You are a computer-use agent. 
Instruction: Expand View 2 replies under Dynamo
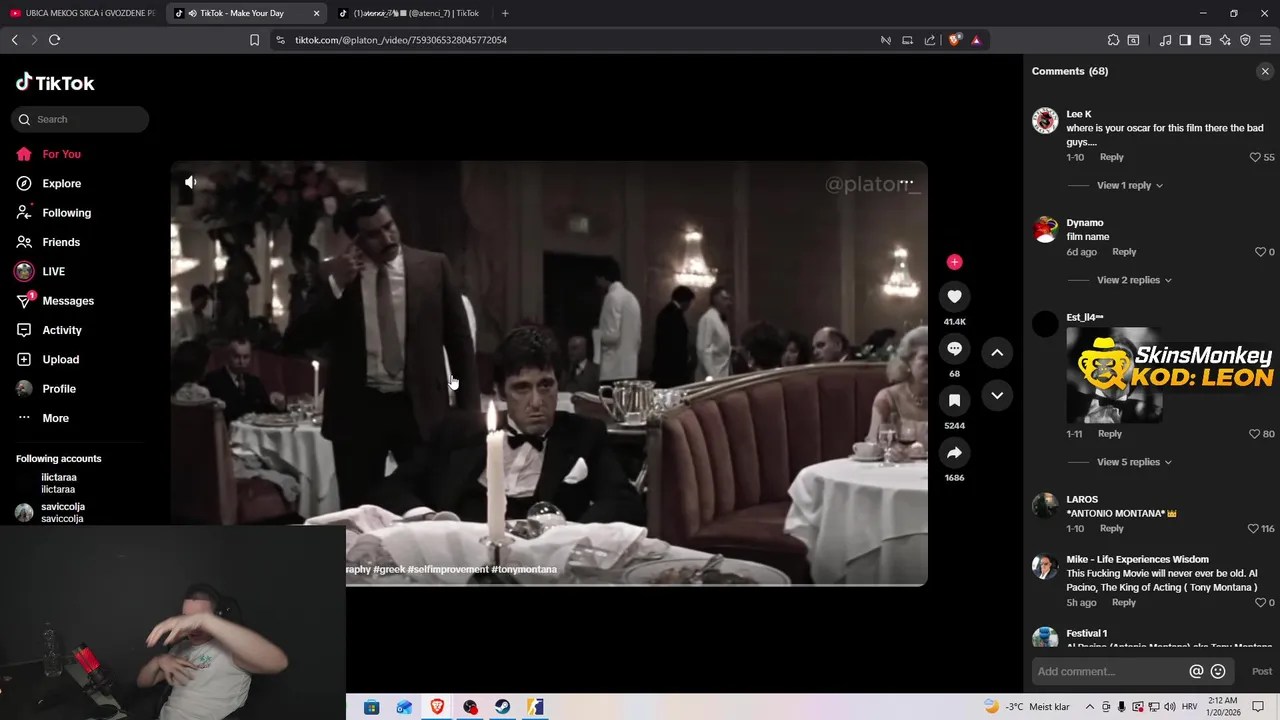tap(1134, 280)
